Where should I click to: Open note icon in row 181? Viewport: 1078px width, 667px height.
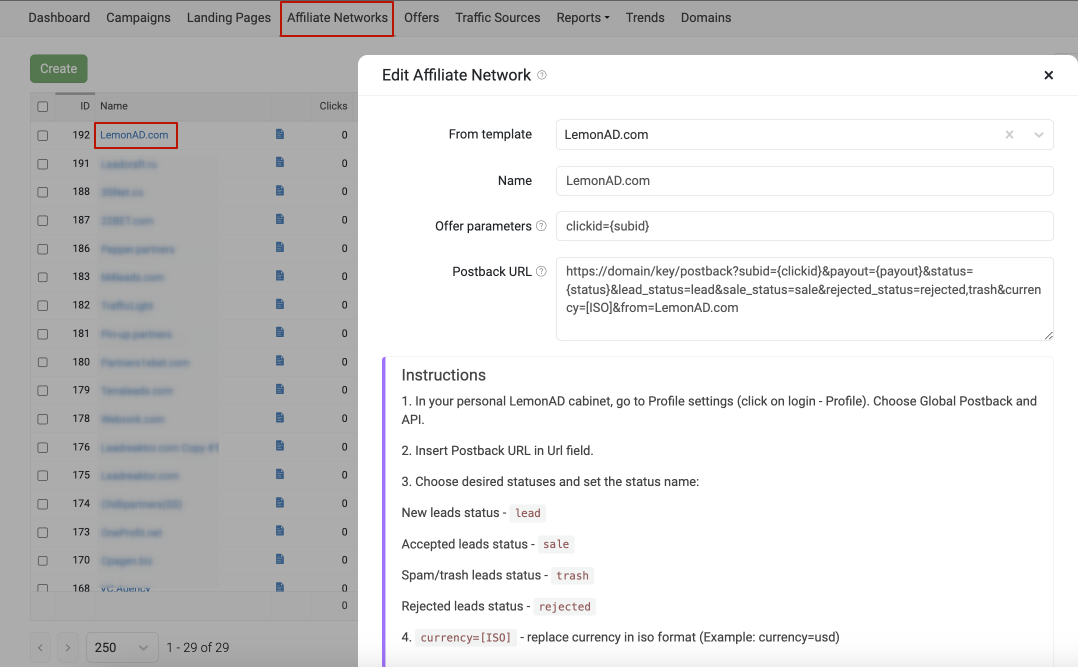click(x=280, y=333)
